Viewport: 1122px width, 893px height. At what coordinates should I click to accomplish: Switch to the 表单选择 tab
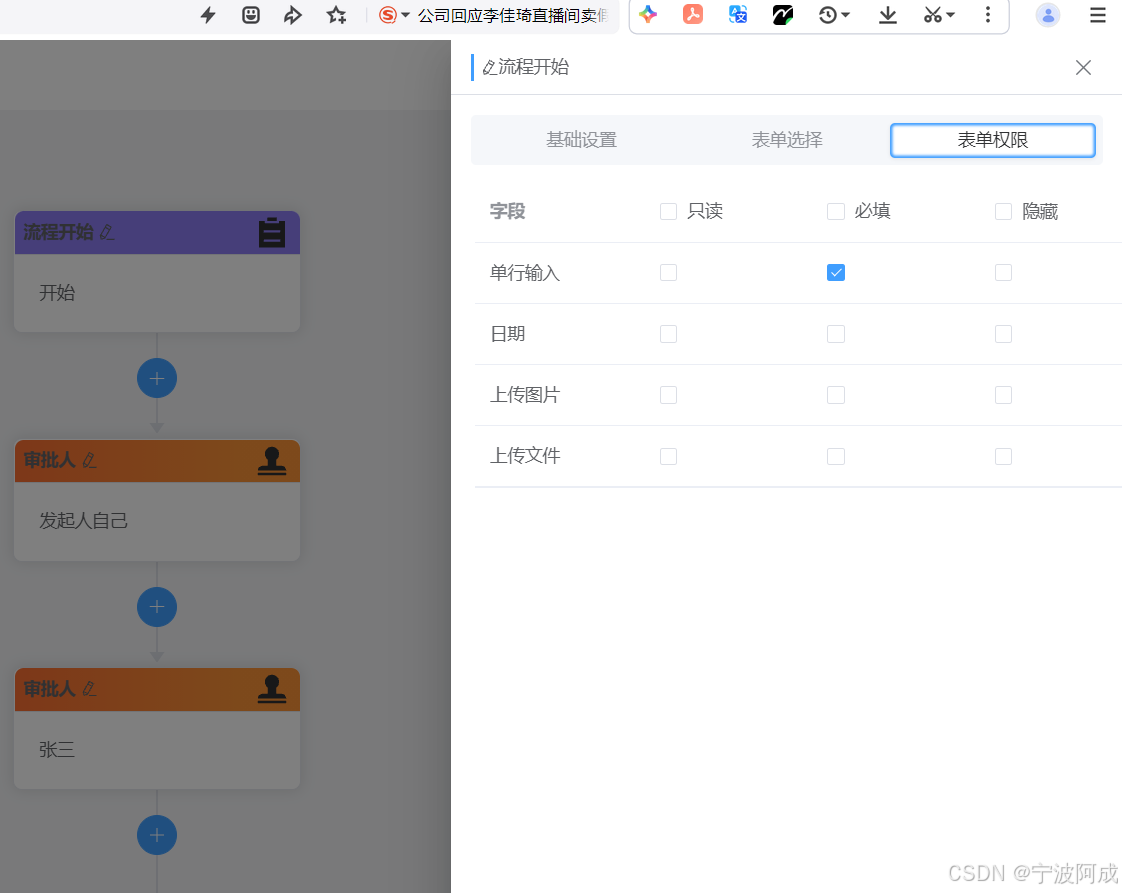(786, 140)
